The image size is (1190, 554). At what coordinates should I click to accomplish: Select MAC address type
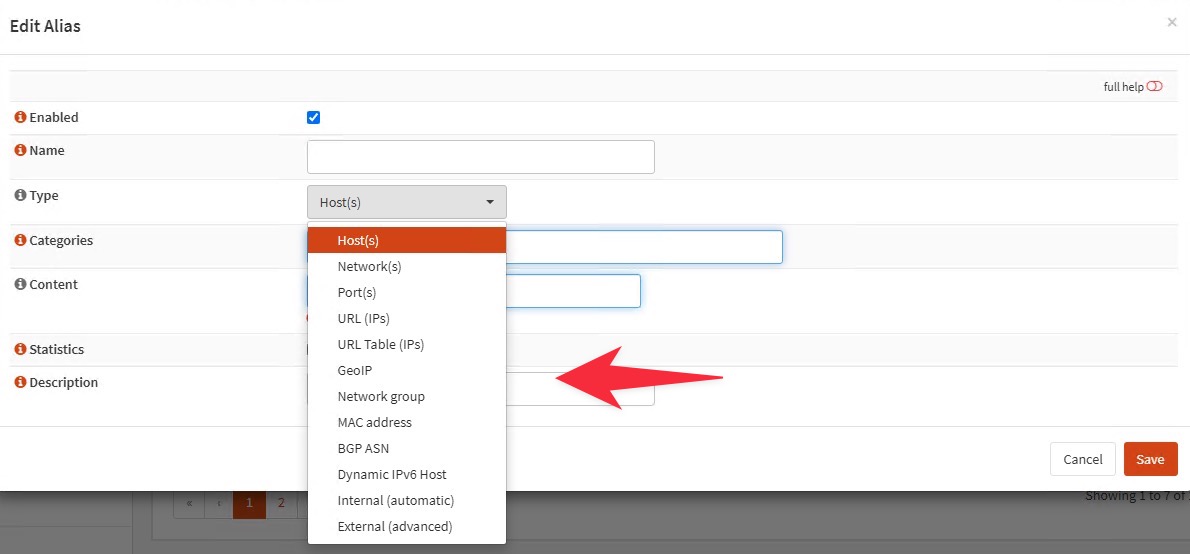tap(407, 422)
